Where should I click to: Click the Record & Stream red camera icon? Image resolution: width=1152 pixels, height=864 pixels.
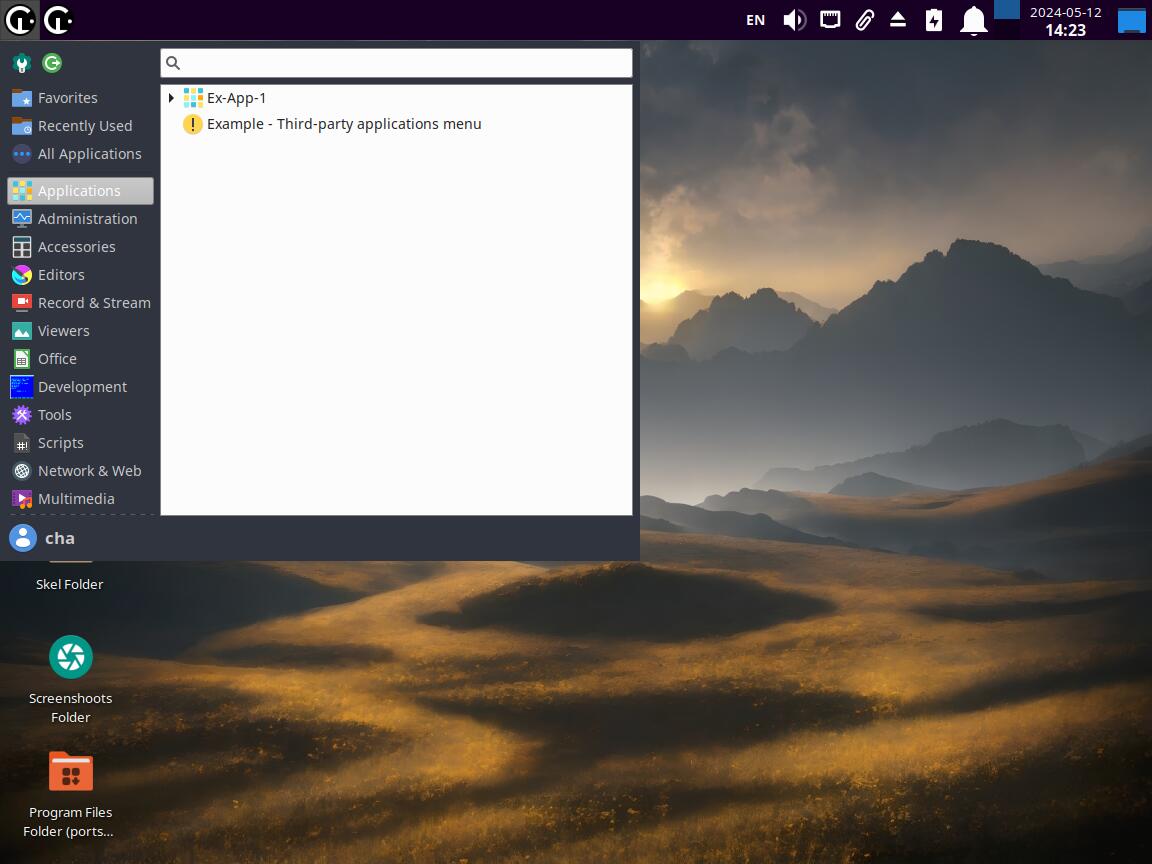[22, 303]
